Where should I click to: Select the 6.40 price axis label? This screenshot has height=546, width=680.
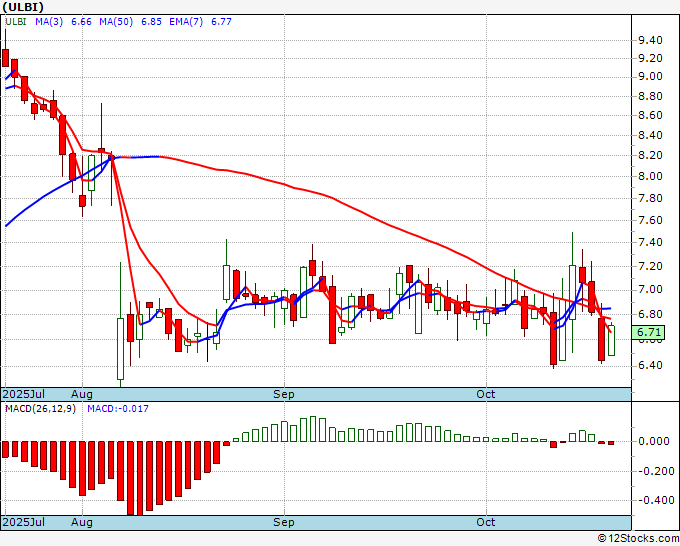(x=651, y=366)
